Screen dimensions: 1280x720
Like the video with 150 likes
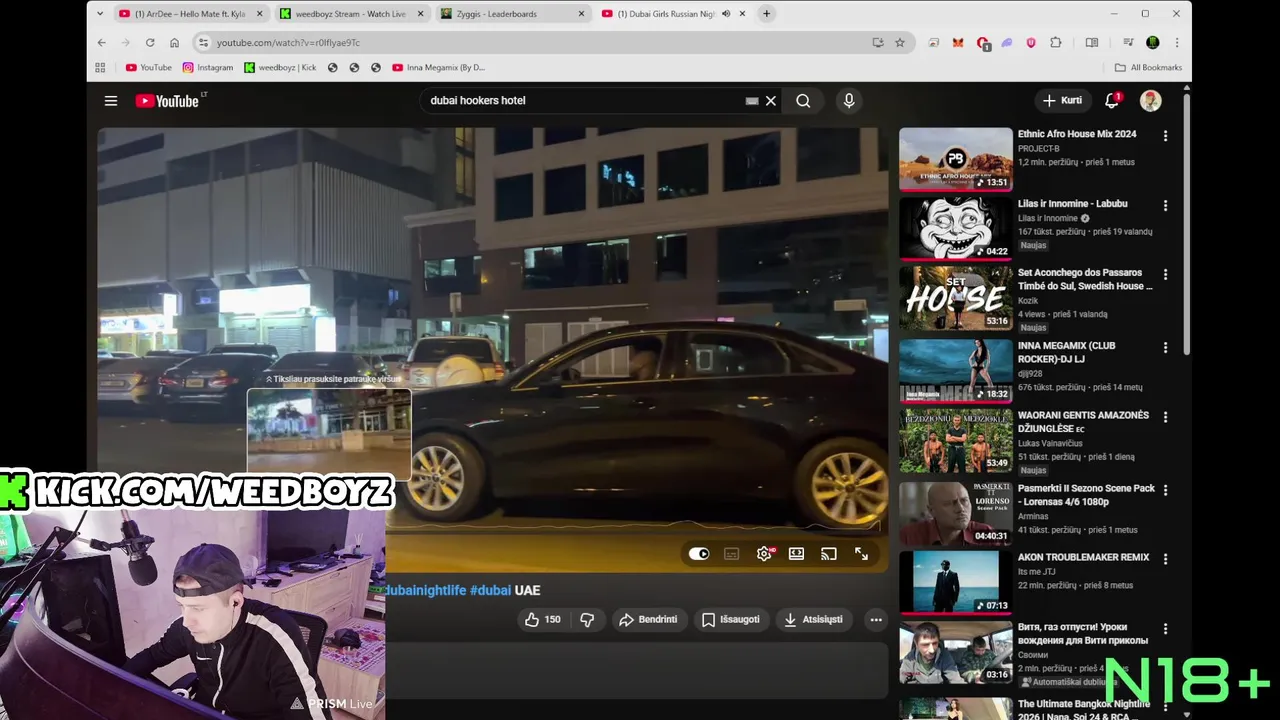[x=543, y=620]
